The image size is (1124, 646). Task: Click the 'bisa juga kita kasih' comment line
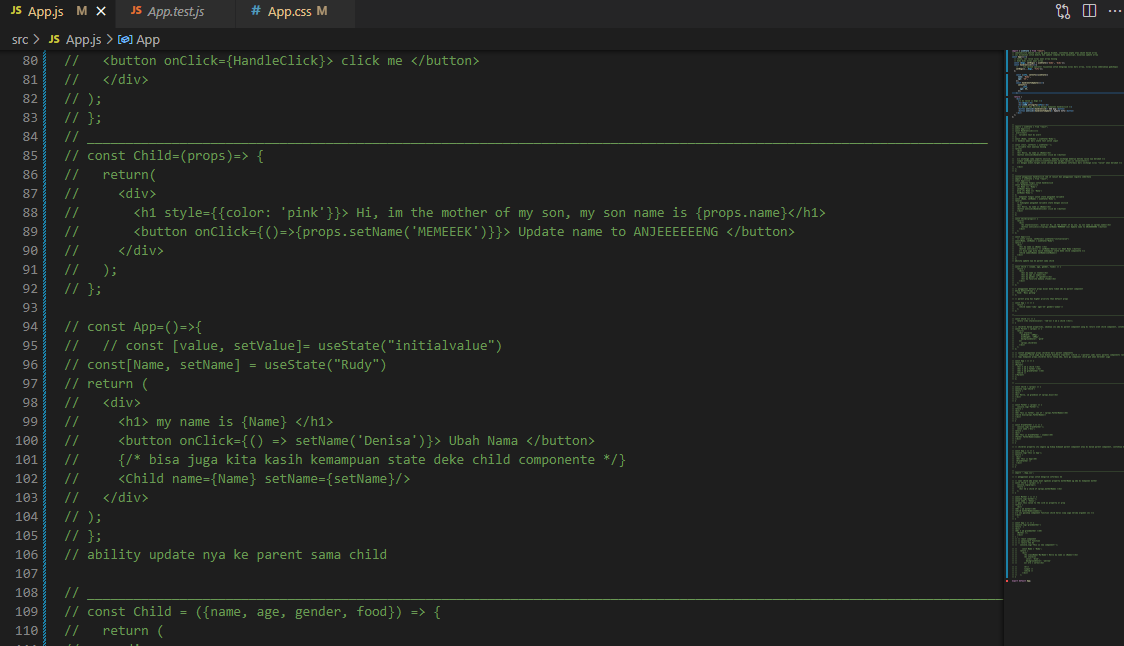click(x=372, y=460)
